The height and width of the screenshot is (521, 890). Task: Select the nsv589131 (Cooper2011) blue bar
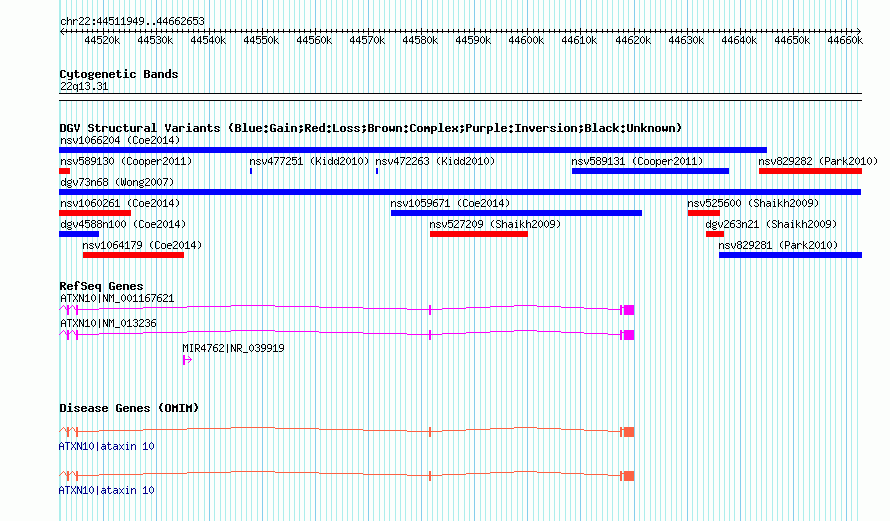coord(650,171)
